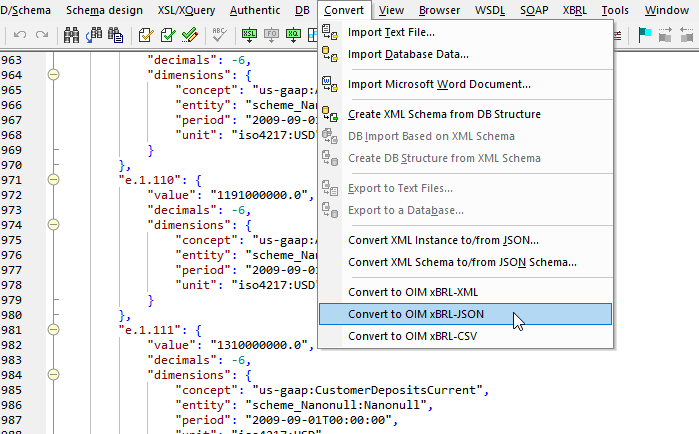Open the XBRL menu

coord(574,10)
